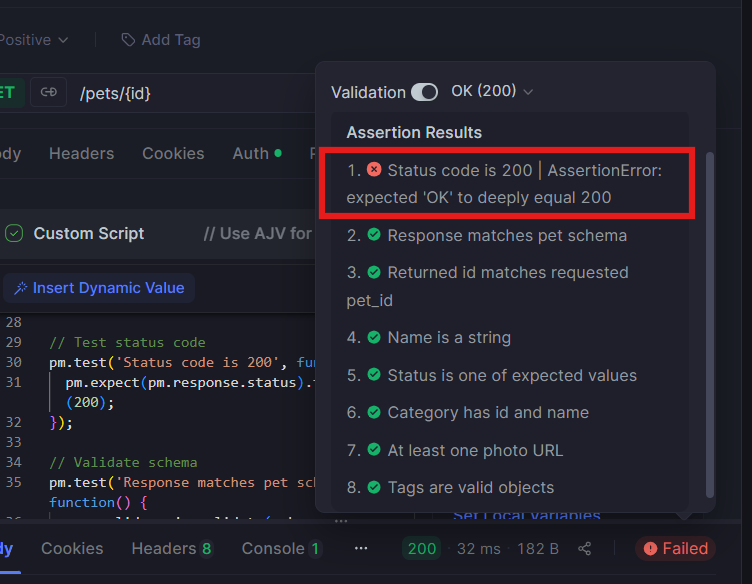Click the link icon beside /pets/{id}
The height and width of the screenshot is (584, 752).
point(48,92)
